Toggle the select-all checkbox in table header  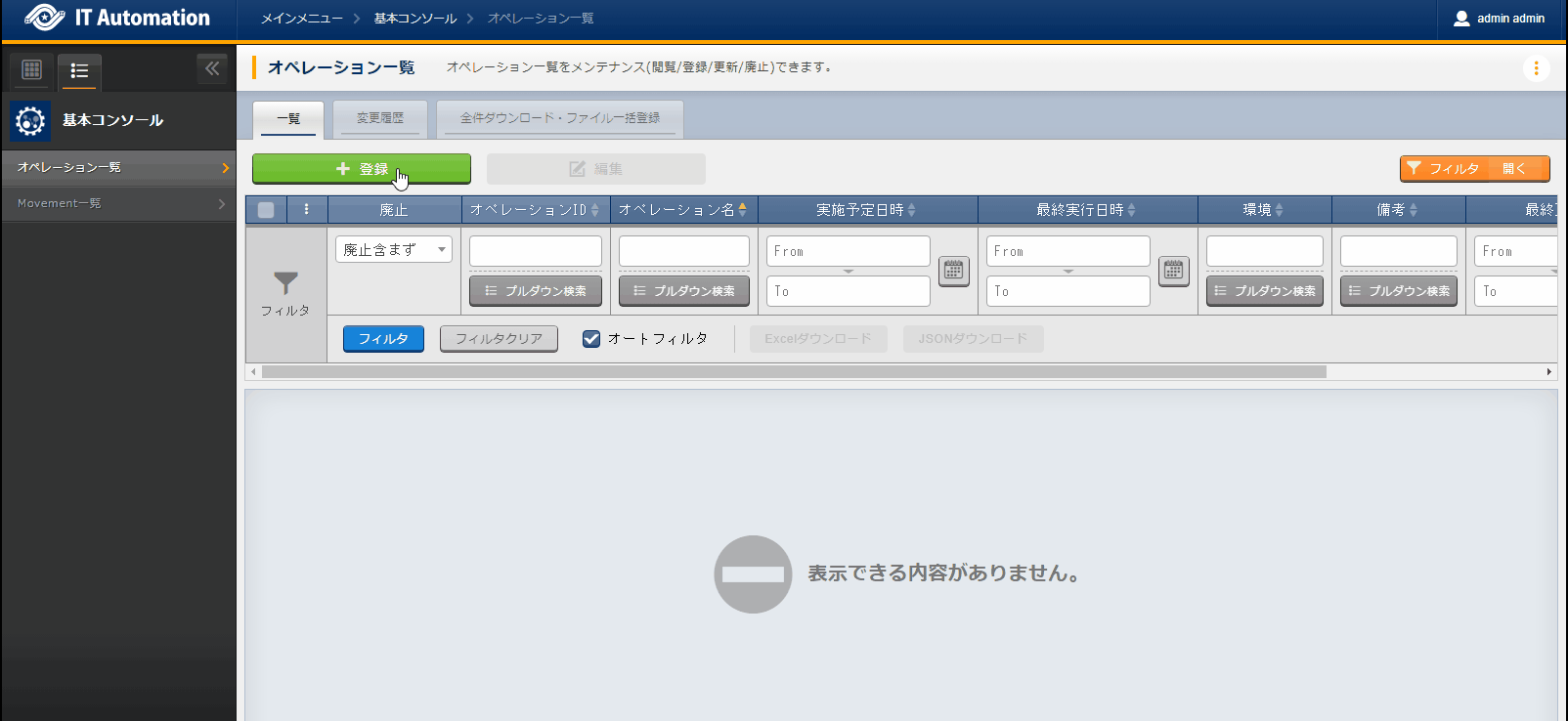266,209
